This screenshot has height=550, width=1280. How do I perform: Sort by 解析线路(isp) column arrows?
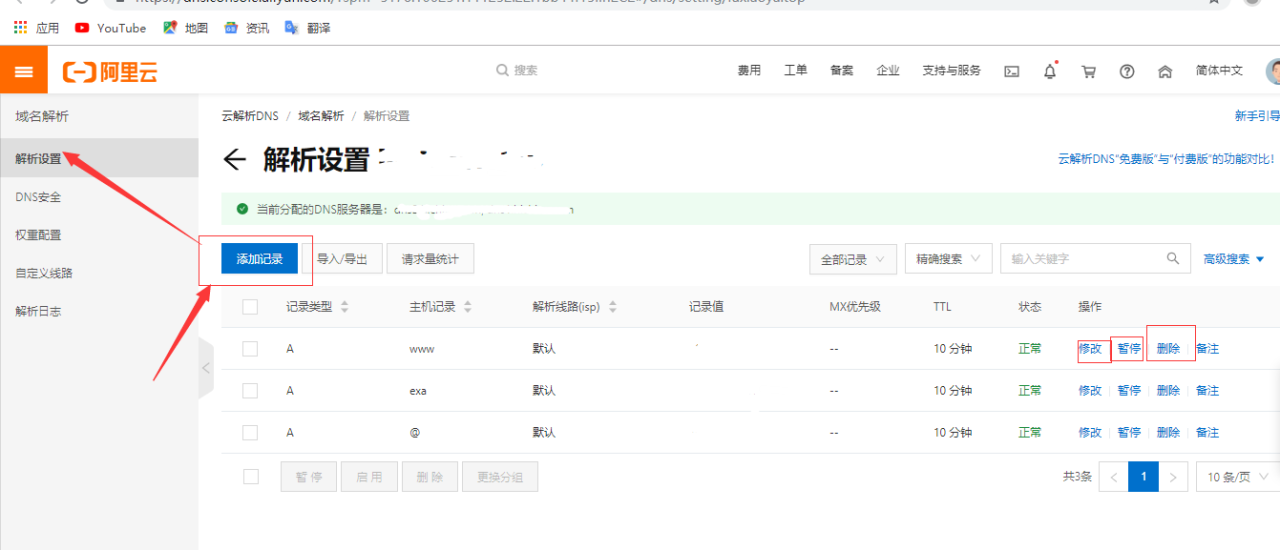(612, 307)
